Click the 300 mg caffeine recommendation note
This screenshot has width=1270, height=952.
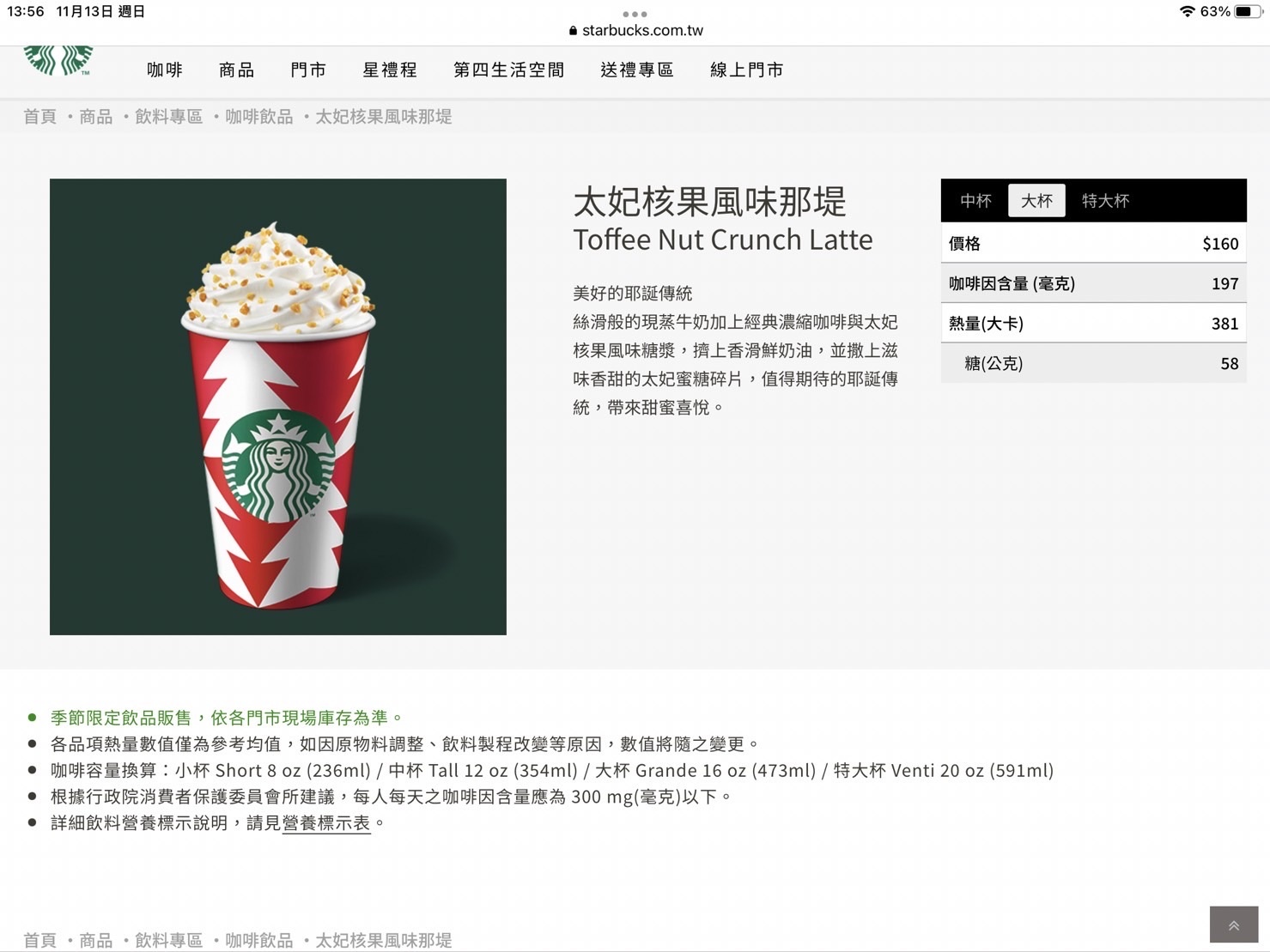[x=391, y=797]
